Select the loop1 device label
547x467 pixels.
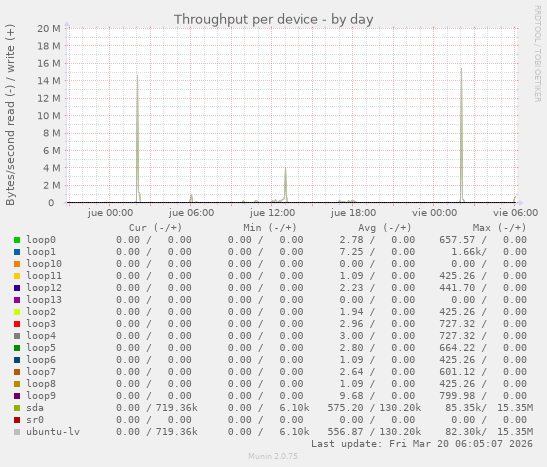click(41, 252)
